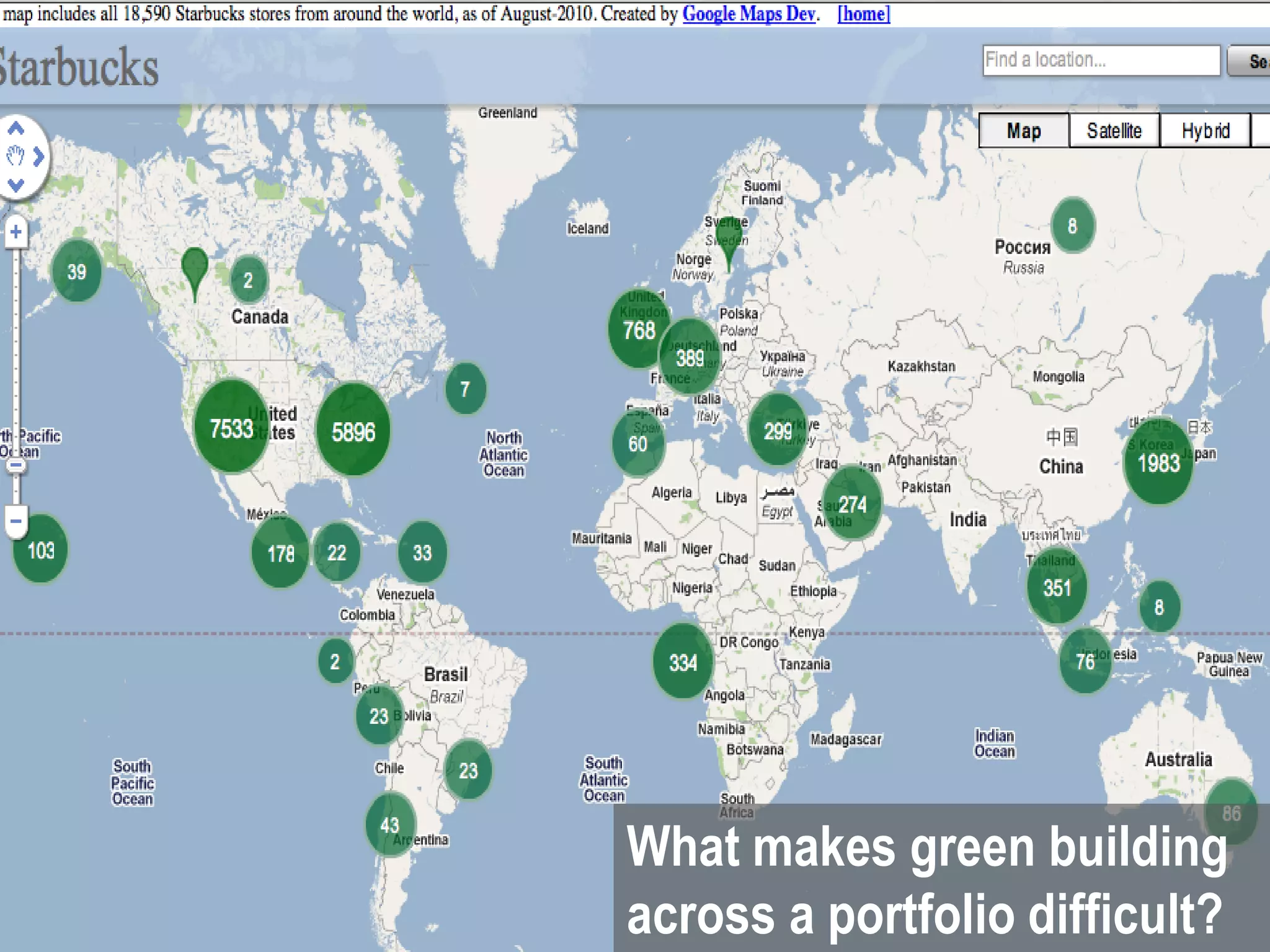Switch to Satellite view tab
Image resolution: width=1270 pixels, height=952 pixels.
tap(1114, 131)
